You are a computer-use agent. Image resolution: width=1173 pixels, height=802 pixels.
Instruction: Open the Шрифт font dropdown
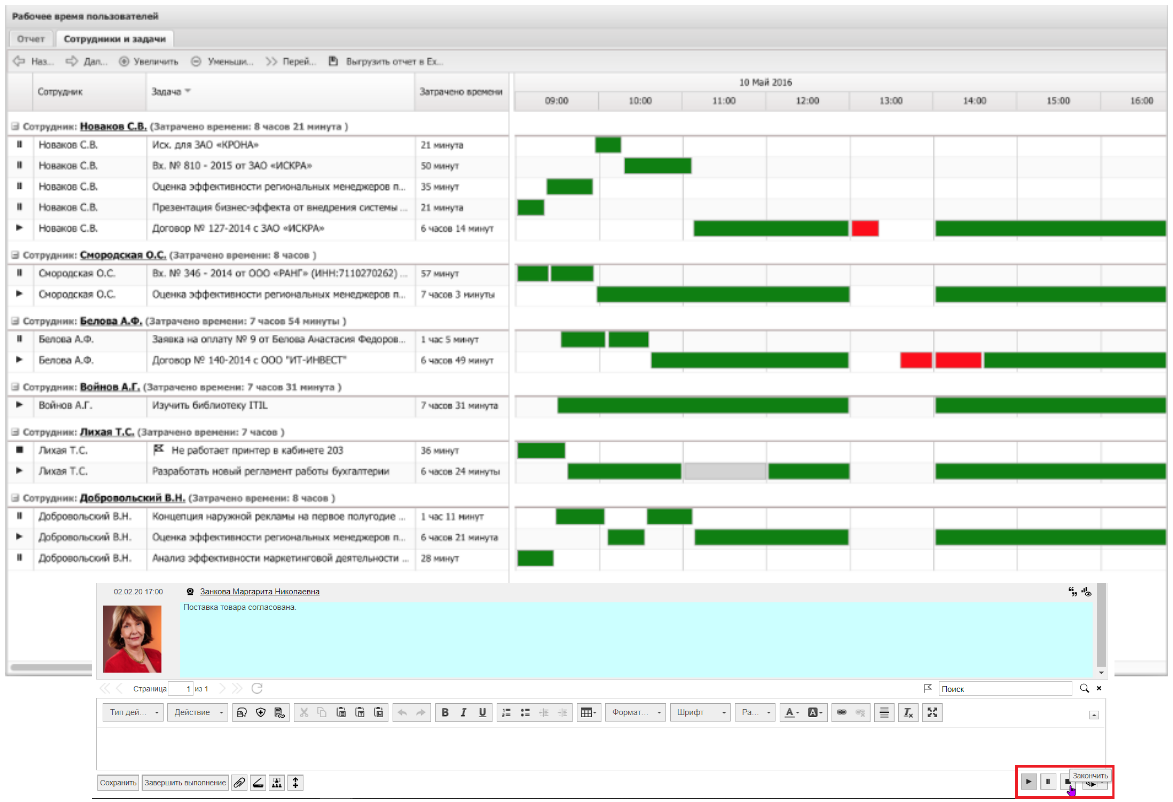[698, 713]
